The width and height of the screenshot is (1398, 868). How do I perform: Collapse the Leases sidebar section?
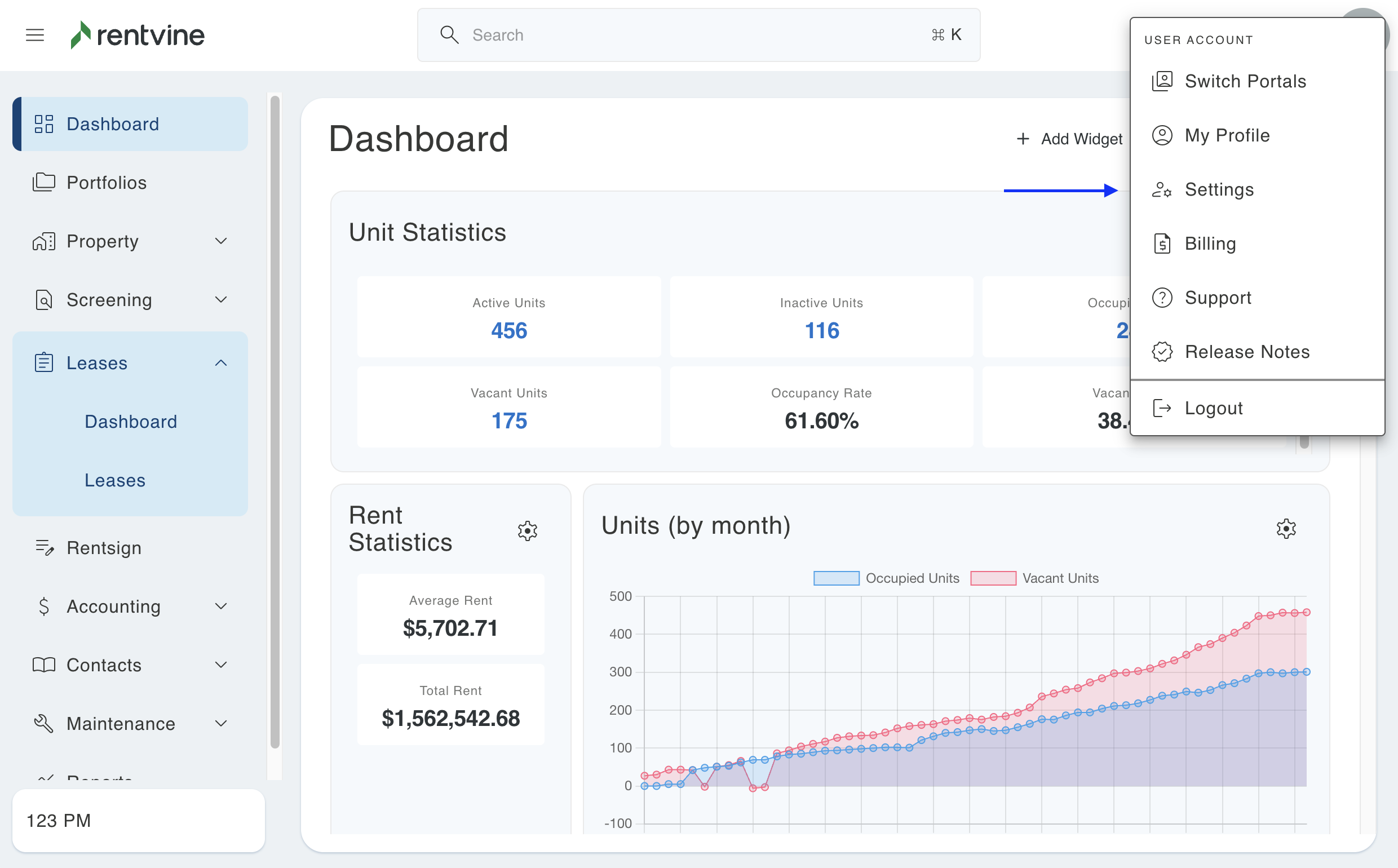tap(220, 363)
